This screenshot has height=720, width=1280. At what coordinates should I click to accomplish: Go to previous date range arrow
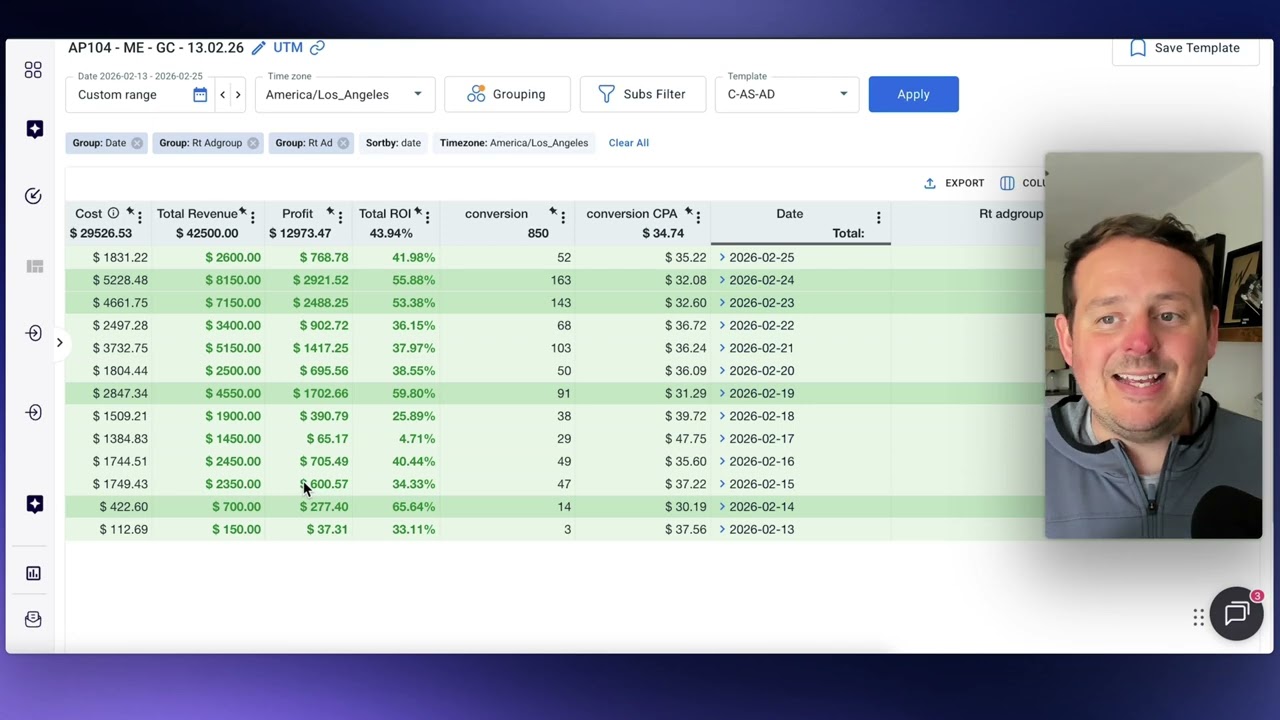coord(222,95)
